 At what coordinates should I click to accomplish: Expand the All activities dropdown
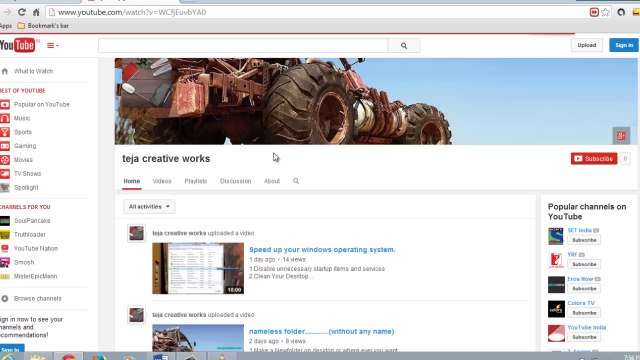(149, 207)
